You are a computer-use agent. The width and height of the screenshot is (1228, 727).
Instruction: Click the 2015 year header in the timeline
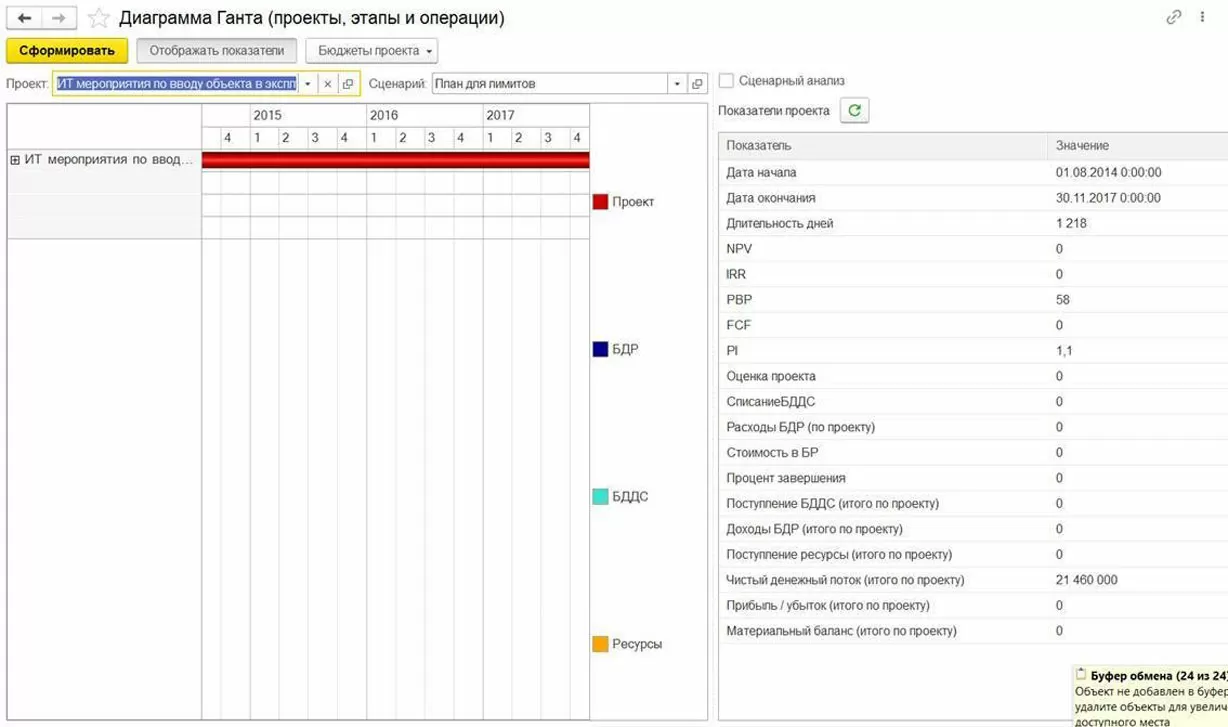(308, 115)
